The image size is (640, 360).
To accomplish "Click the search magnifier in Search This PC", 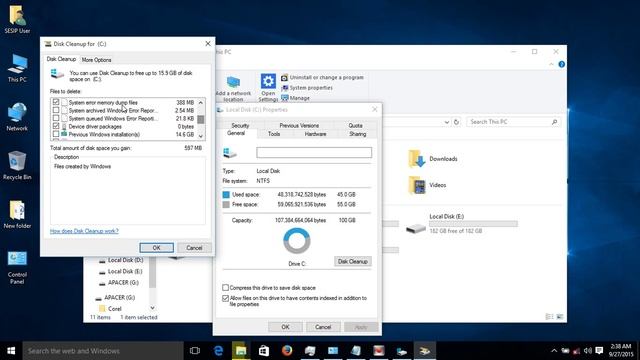I will click(x=554, y=122).
